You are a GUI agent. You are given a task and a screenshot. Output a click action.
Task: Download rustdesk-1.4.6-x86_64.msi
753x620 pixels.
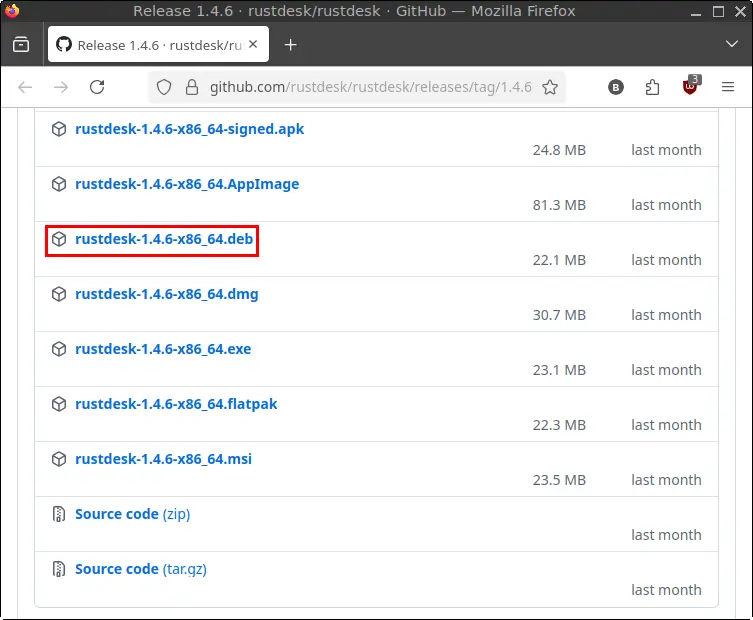tap(163, 459)
